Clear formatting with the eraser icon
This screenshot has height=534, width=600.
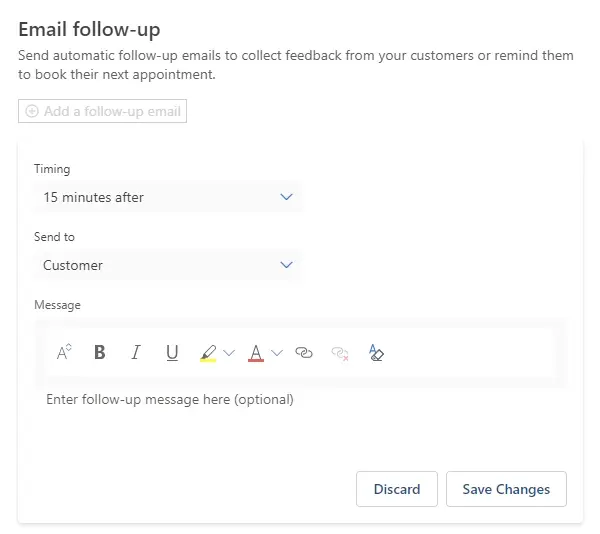click(376, 352)
